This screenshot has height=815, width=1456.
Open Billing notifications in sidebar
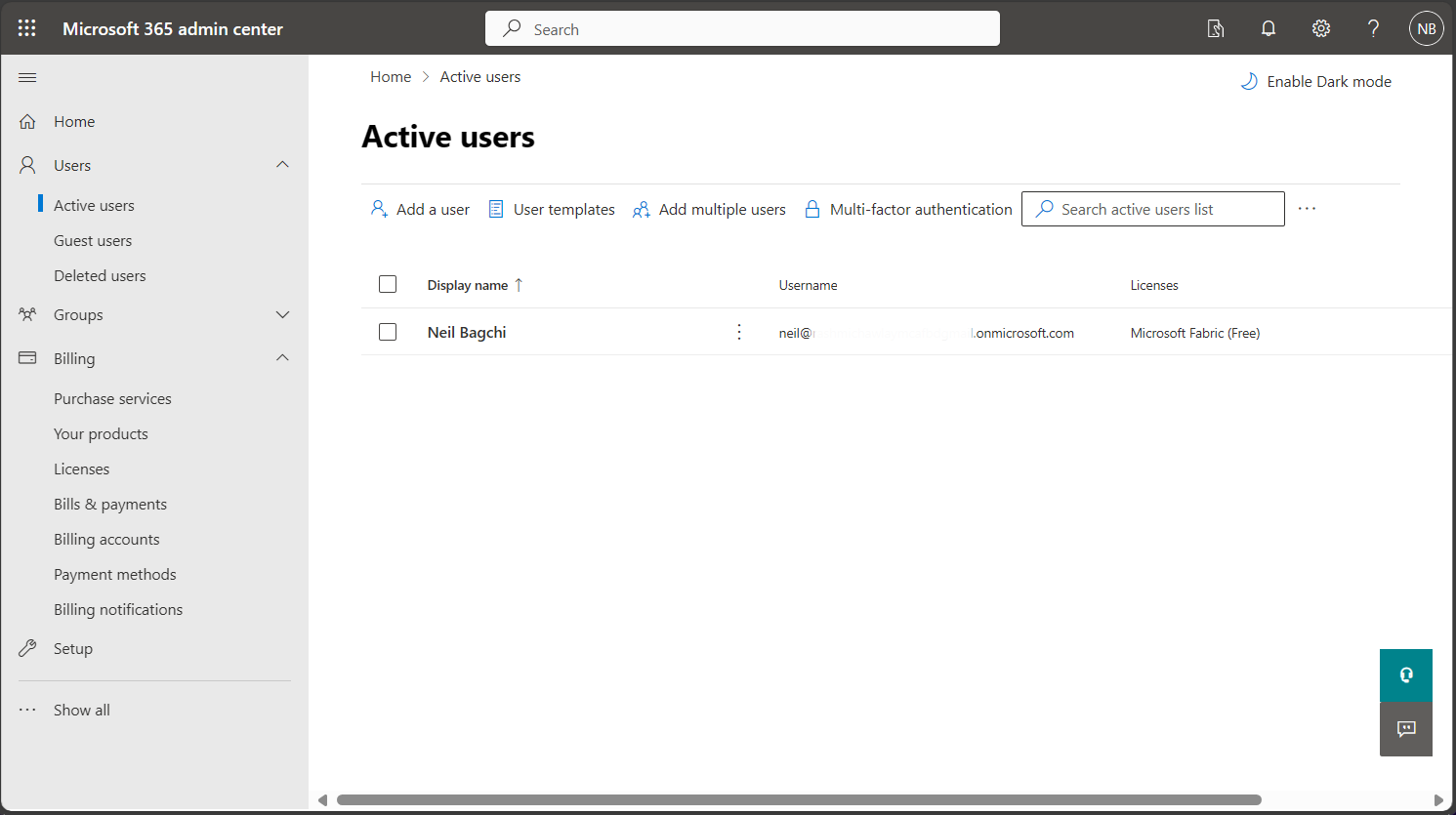(x=118, y=609)
